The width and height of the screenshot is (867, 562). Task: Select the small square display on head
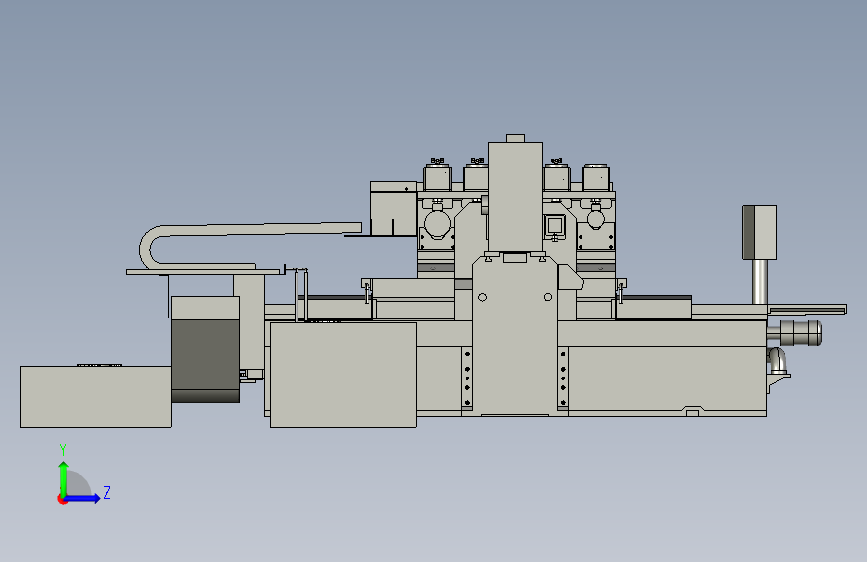(555, 225)
